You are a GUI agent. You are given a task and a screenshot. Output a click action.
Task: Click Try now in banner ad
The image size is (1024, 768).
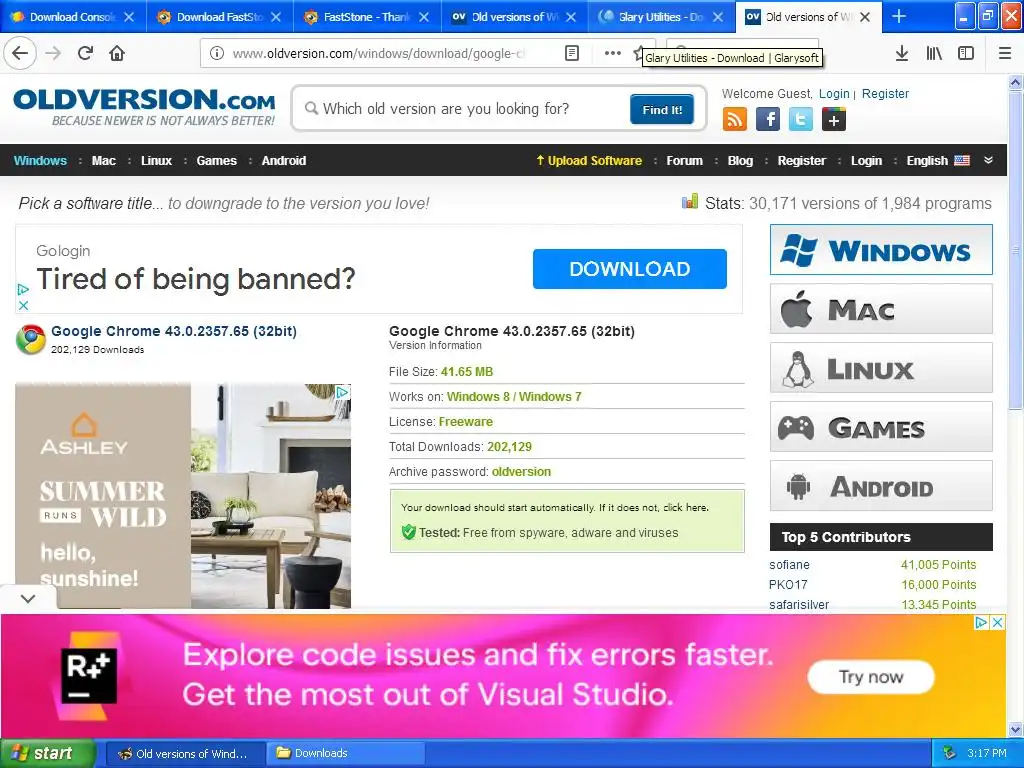point(871,677)
